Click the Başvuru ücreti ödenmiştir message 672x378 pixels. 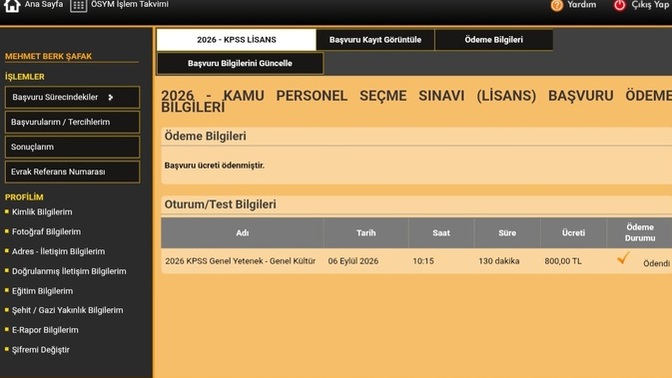point(214,165)
